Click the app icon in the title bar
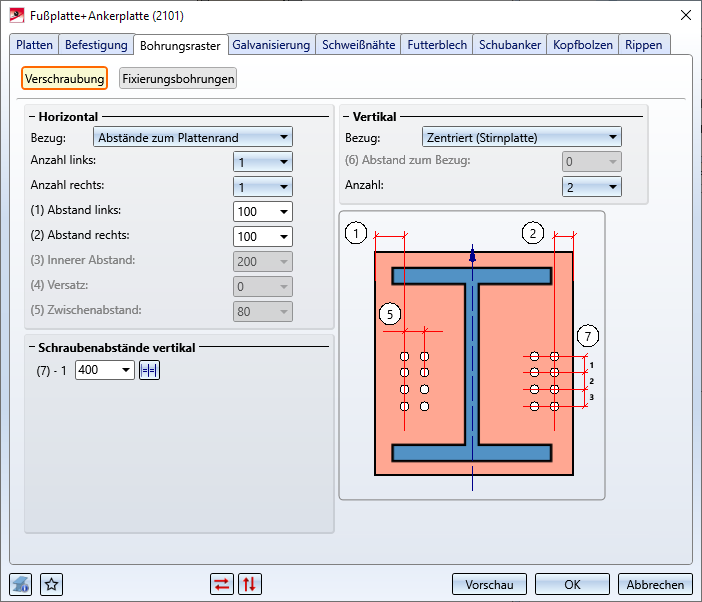This screenshot has height=602, width=702. [15, 15]
